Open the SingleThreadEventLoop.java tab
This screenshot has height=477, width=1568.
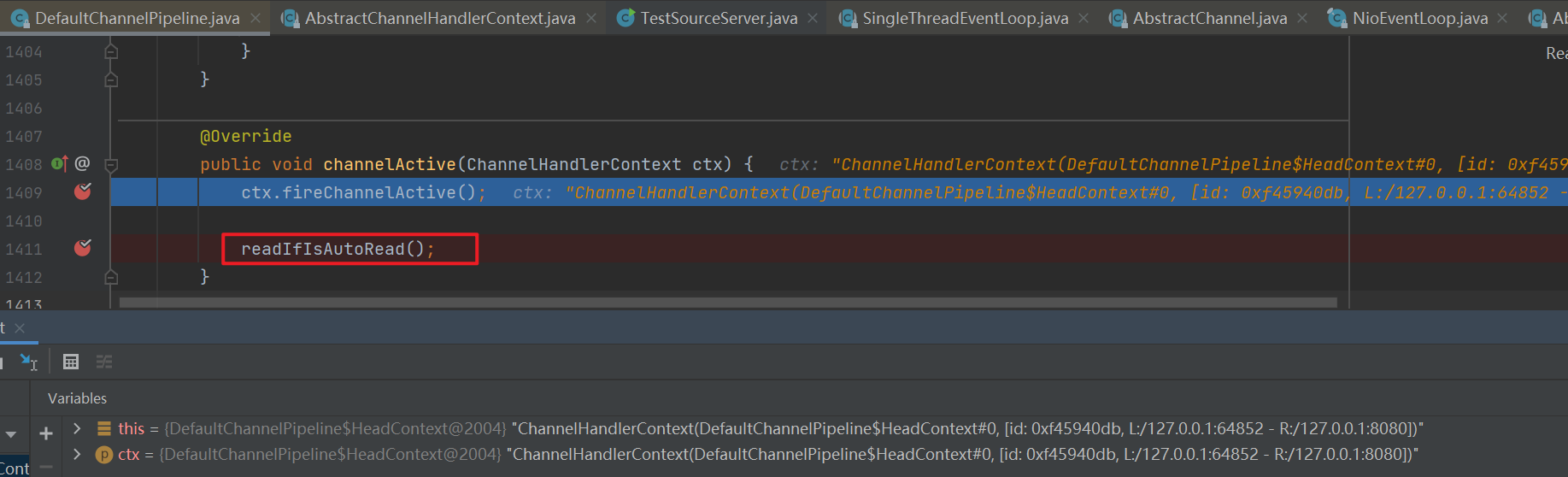[x=964, y=18]
